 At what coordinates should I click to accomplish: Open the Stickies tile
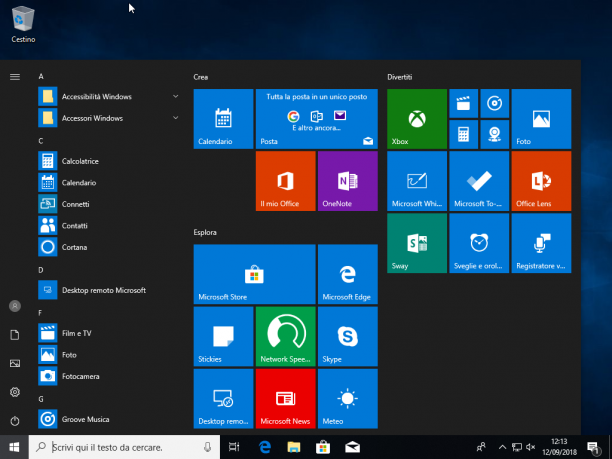(223, 336)
